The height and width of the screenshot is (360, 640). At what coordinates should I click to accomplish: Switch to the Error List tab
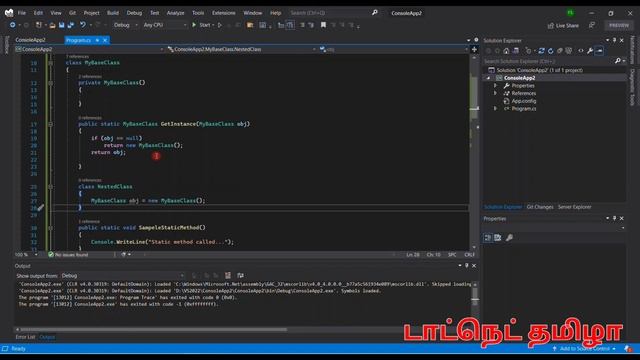pos(25,337)
